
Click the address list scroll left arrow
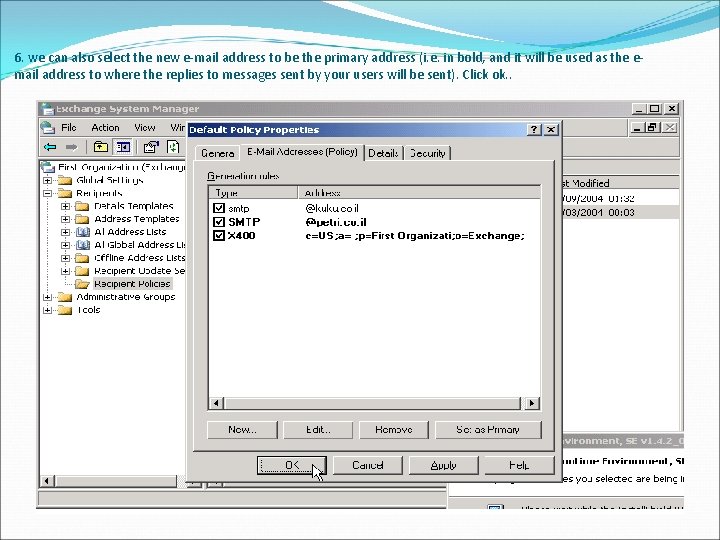[216, 403]
